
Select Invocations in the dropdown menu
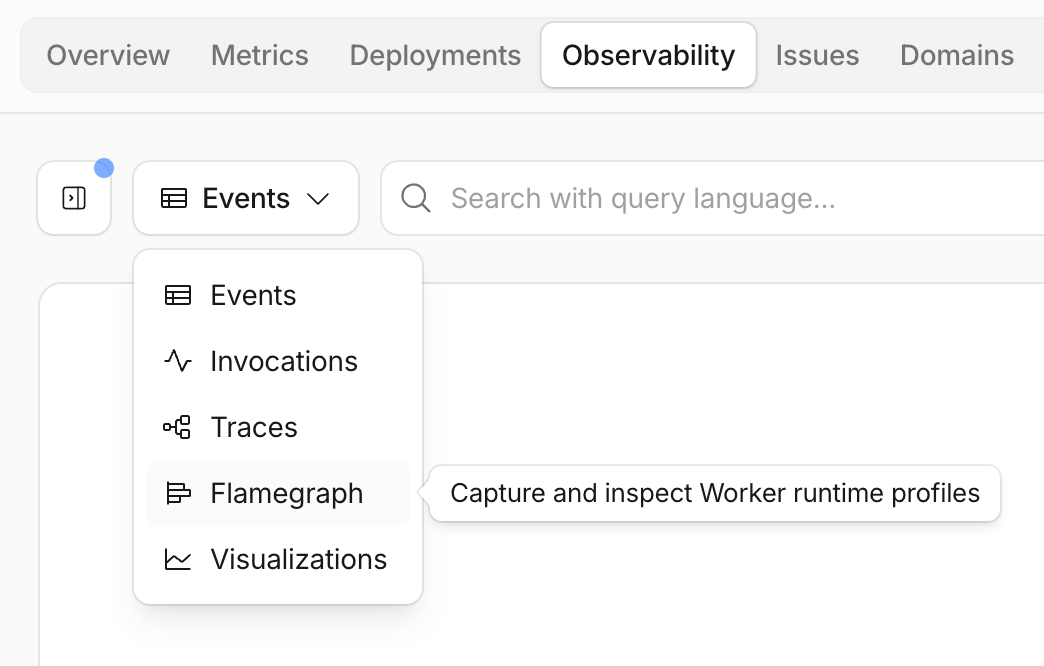coord(278,361)
